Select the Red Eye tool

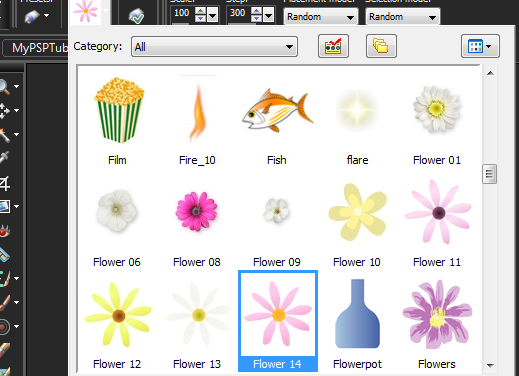pyautogui.click(x=4, y=231)
